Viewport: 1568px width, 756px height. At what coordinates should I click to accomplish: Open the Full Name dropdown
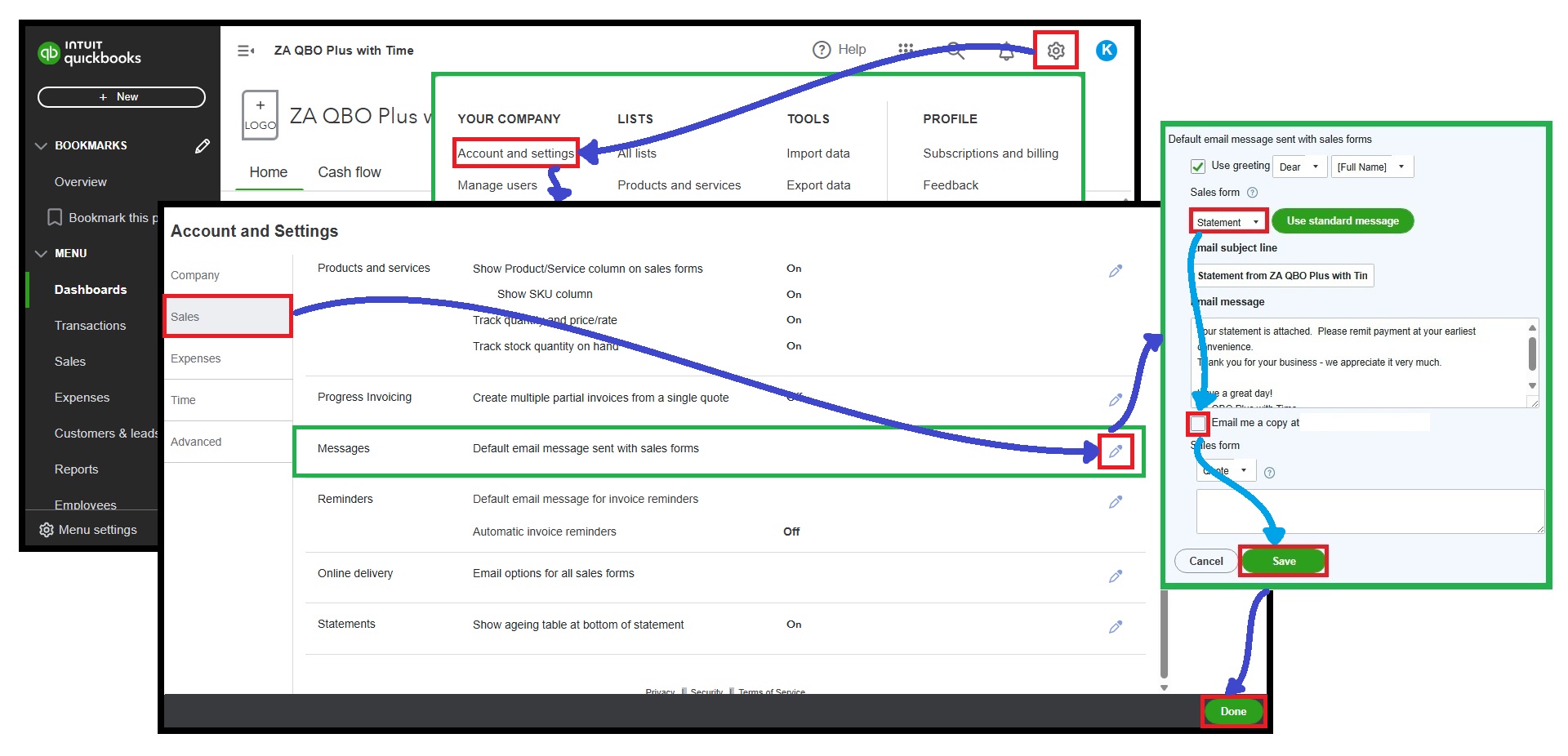(x=1372, y=167)
